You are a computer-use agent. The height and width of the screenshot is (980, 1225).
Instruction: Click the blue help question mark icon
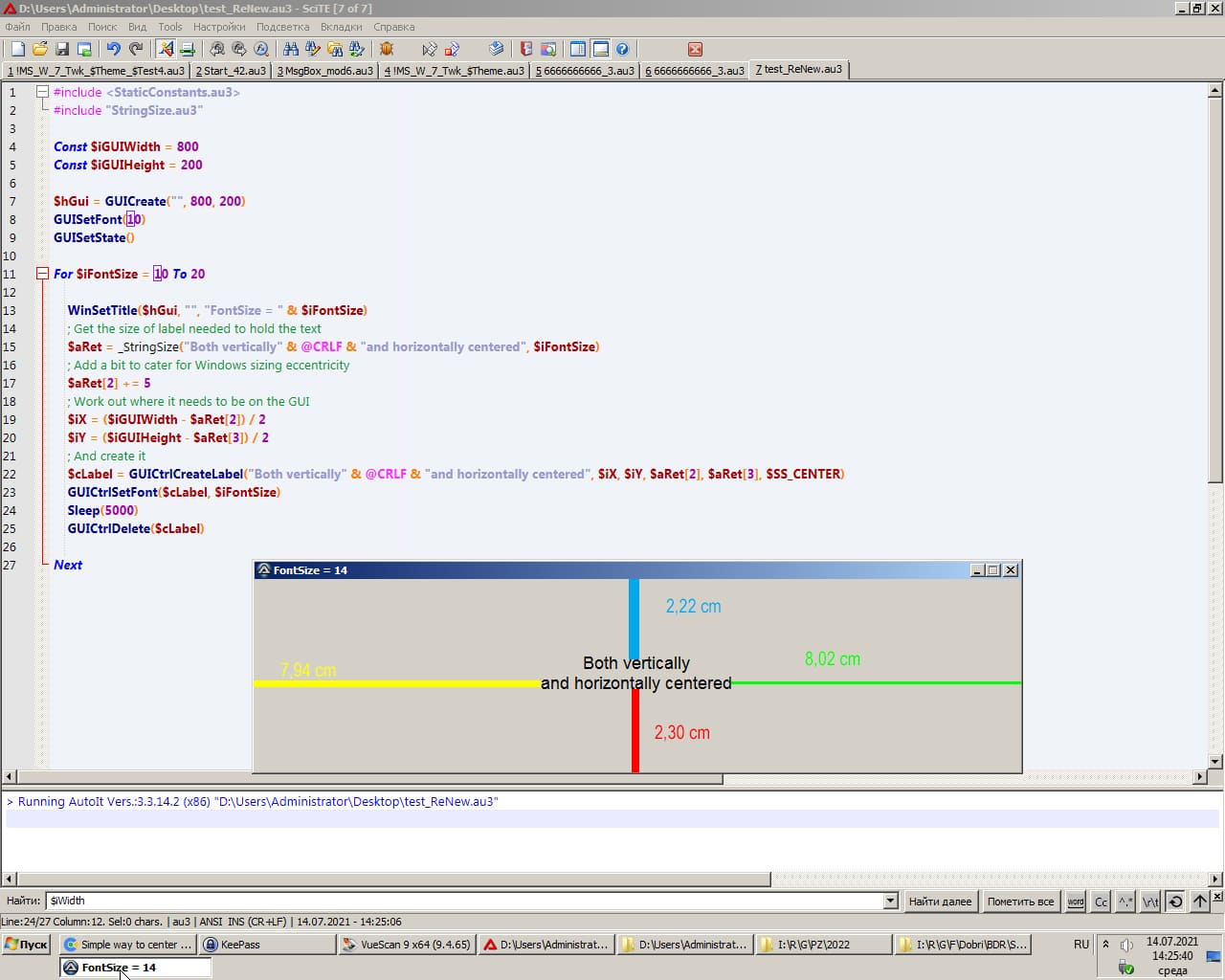tap(623, 49)
